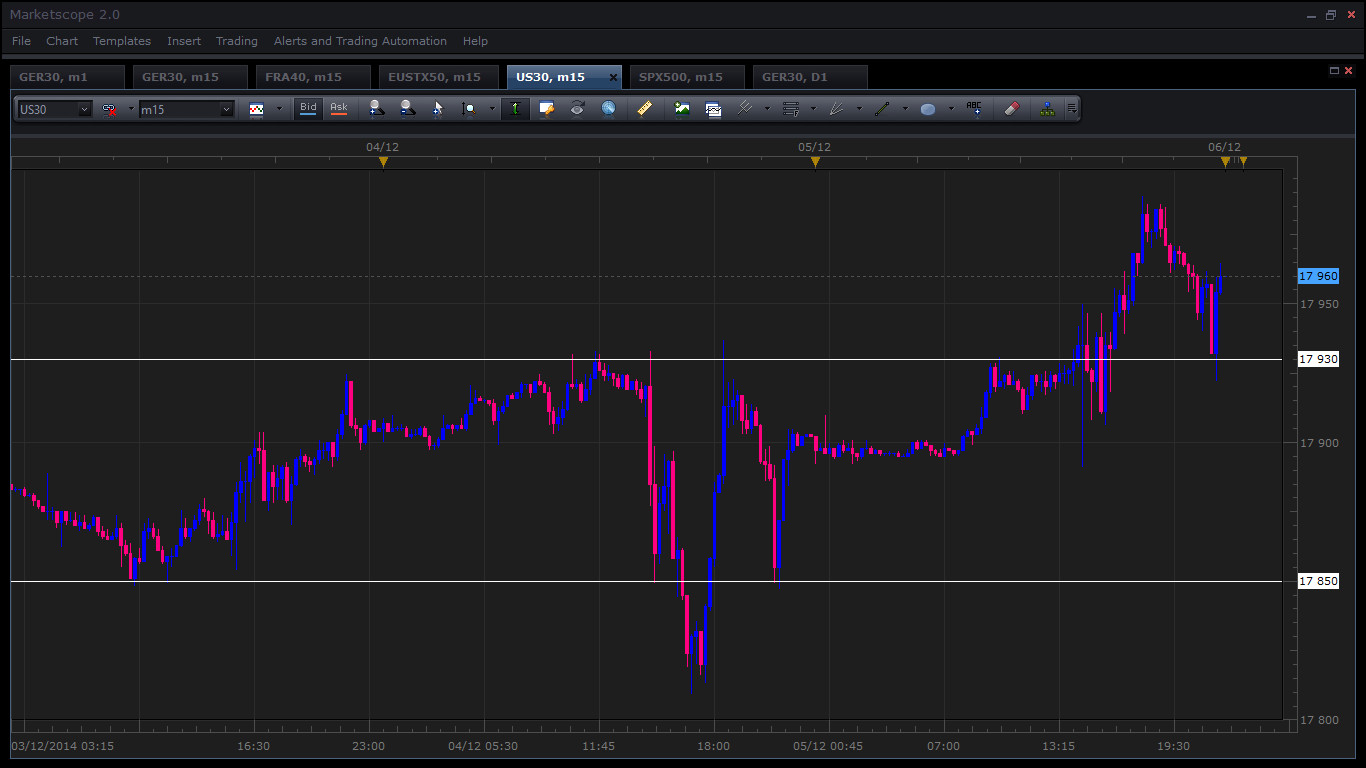This screenshot has width=1366, height=768.
Task: Click the stacked chart windows icon
Action: click(713, 109)
